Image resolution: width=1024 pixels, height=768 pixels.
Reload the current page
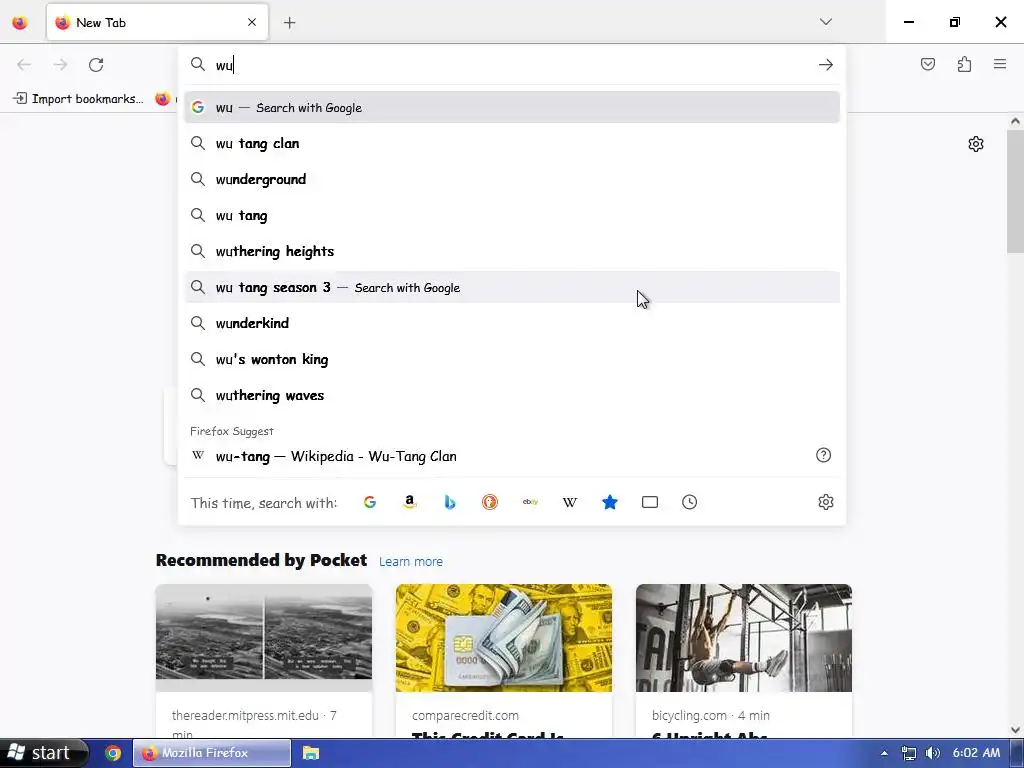tap(96, 65)
